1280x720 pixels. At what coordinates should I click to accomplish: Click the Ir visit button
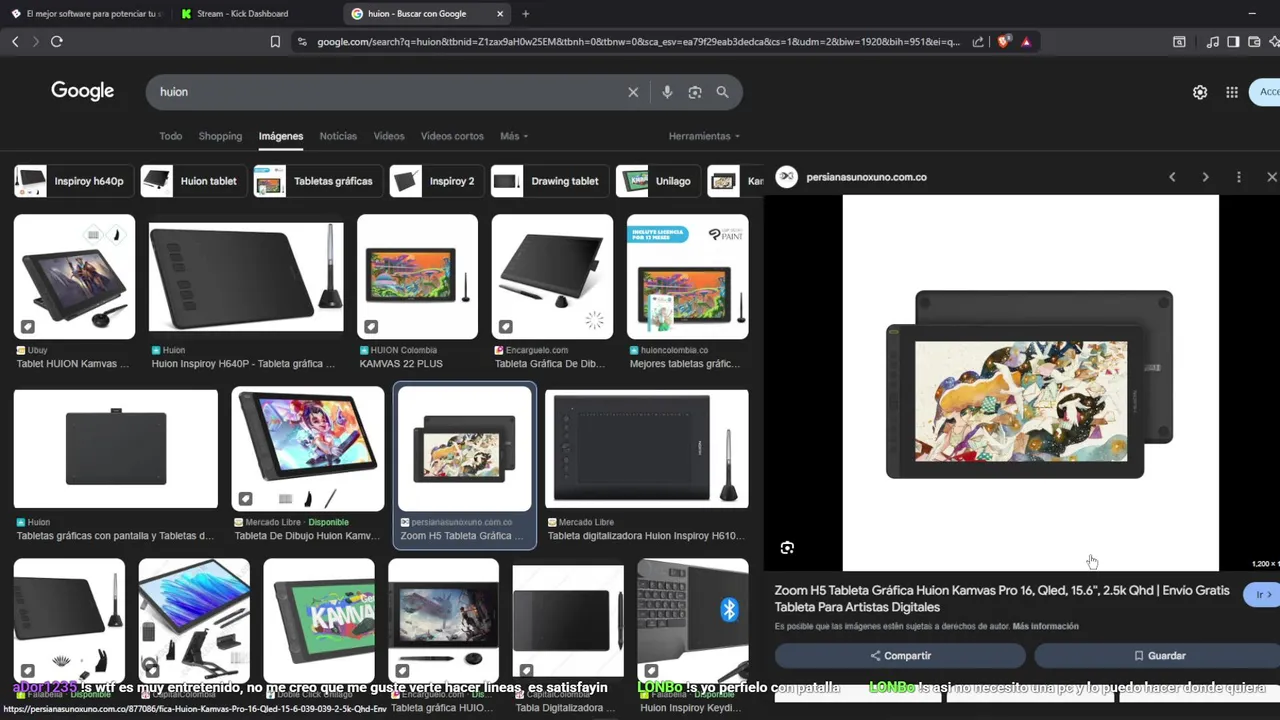point(1263,594)
